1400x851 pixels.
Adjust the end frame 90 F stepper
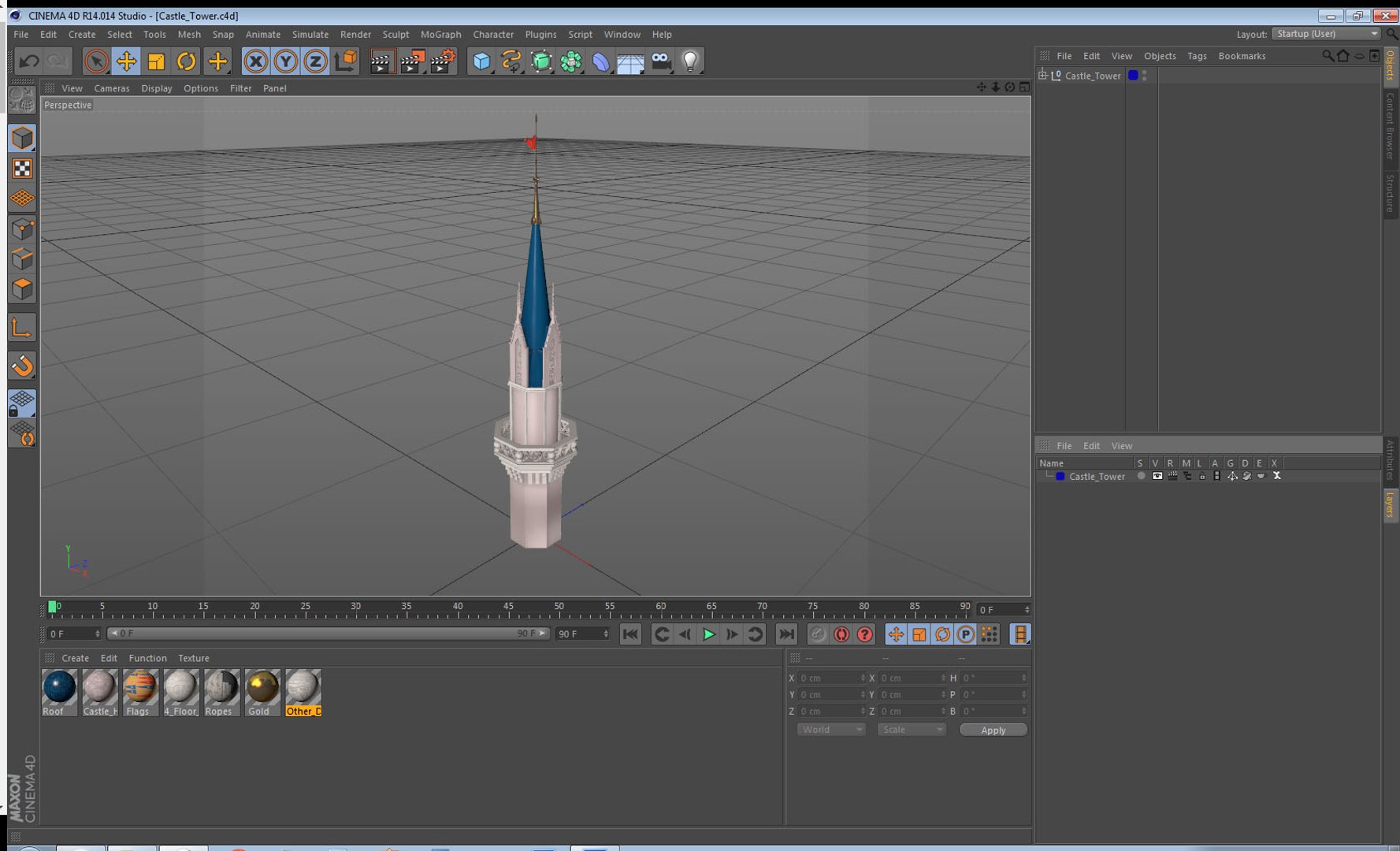(606, 634)
